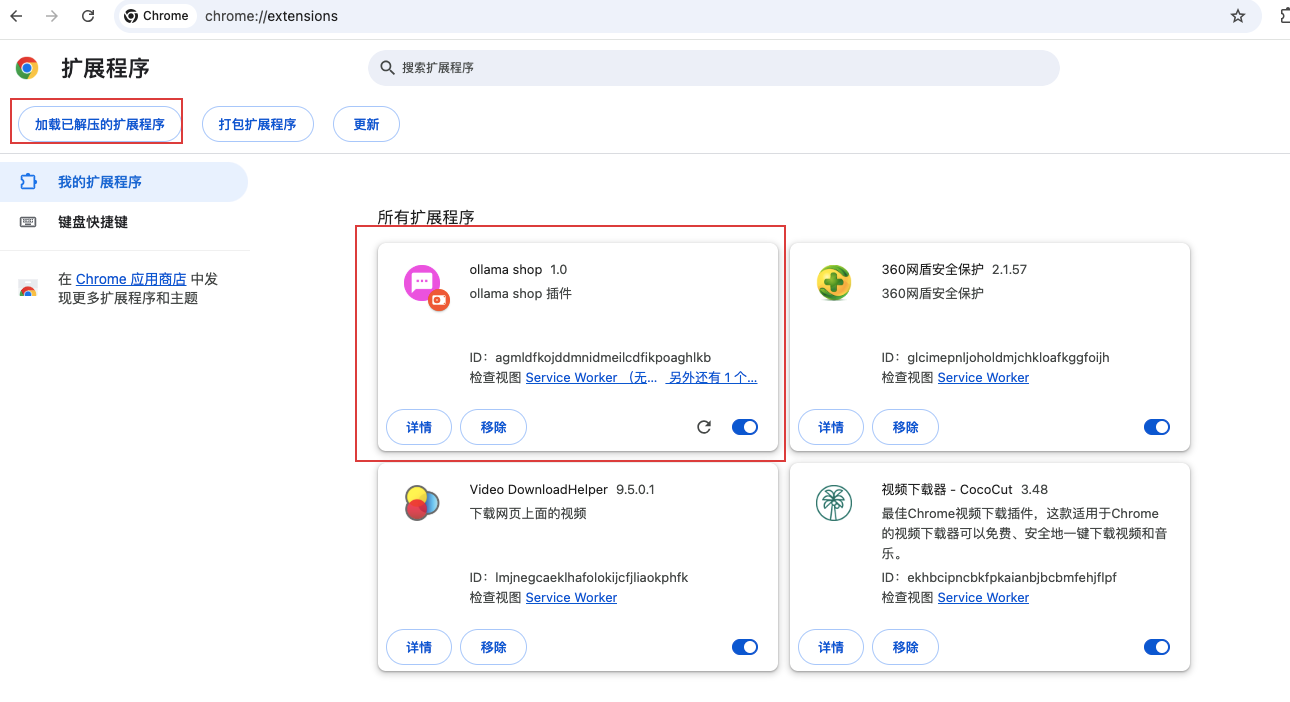Click the ollama shop extension icon

point(426,287)
